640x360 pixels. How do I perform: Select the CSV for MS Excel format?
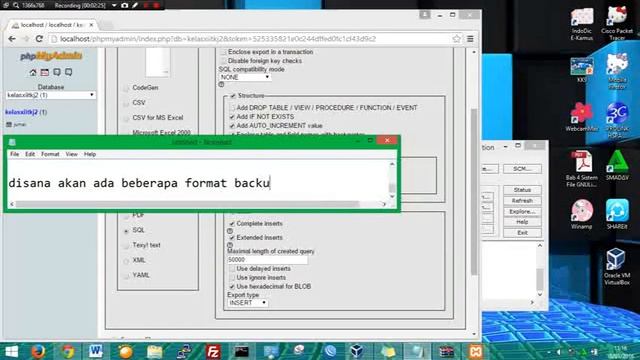(126, 118)
